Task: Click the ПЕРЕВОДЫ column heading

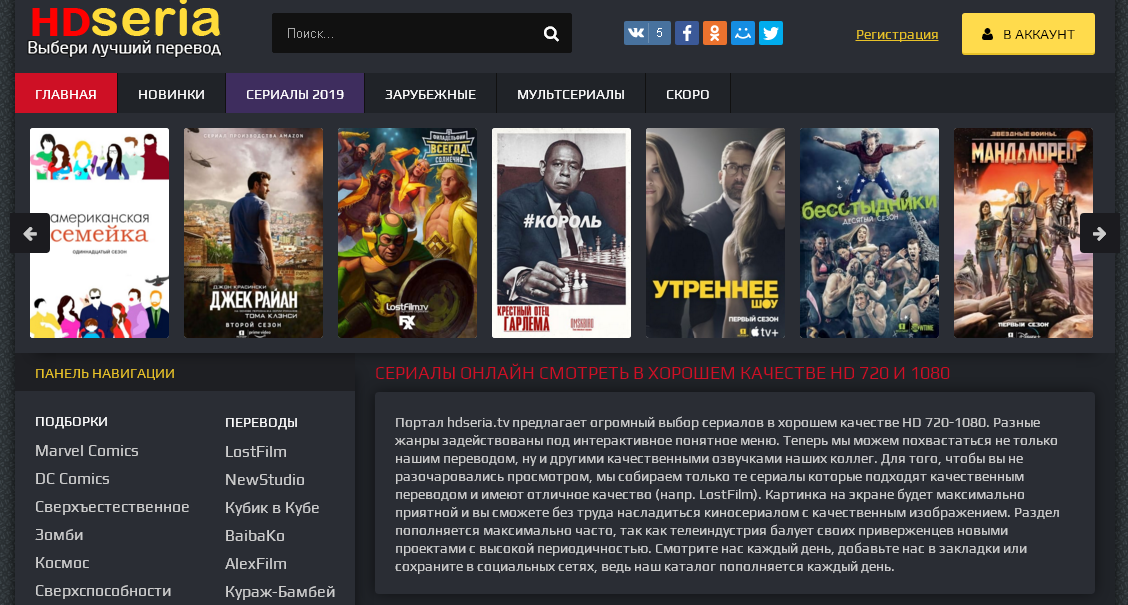Action: click(261, 422)
